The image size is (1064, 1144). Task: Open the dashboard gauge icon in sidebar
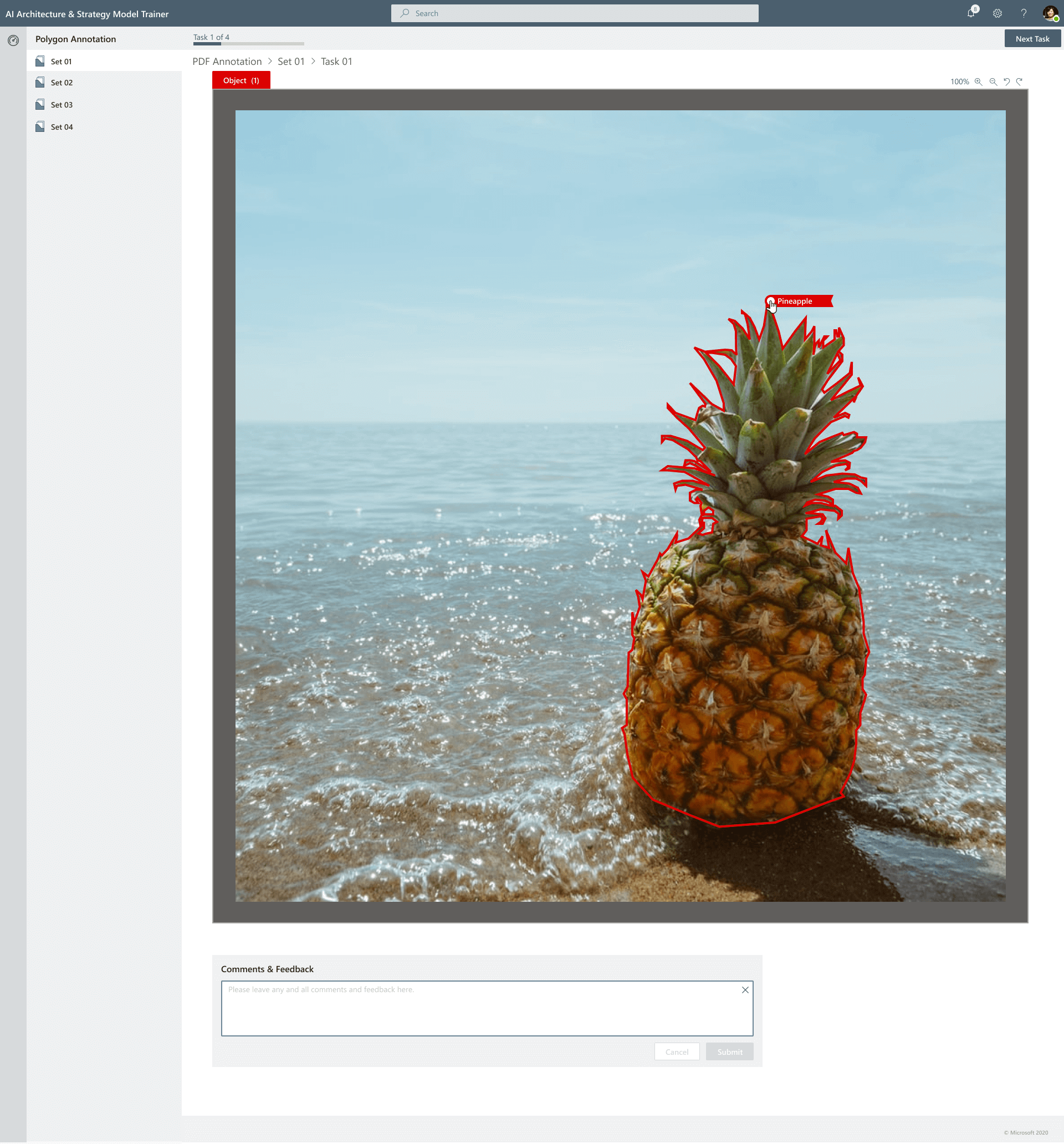point(13,40)
